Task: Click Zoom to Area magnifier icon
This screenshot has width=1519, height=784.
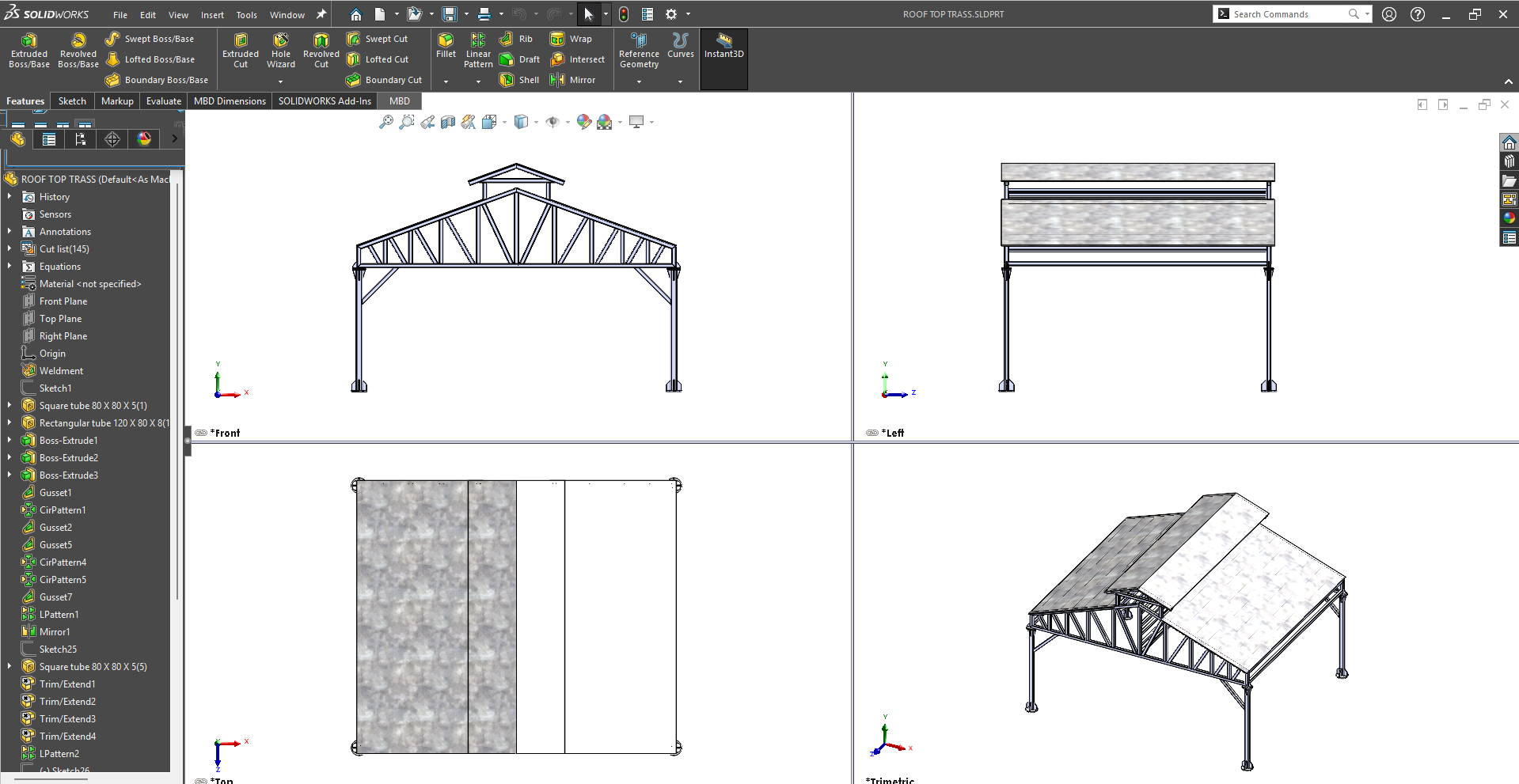Action: click(x=406, y=122)
